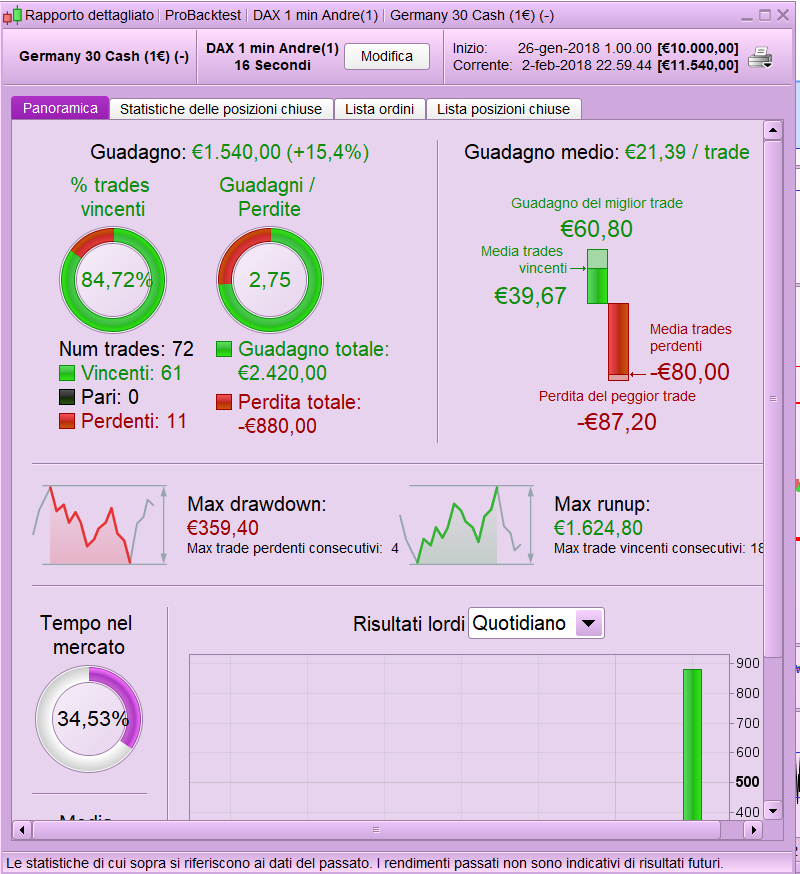Click the Modifica button
Screen dimensions: 800x874
(387, 56)
